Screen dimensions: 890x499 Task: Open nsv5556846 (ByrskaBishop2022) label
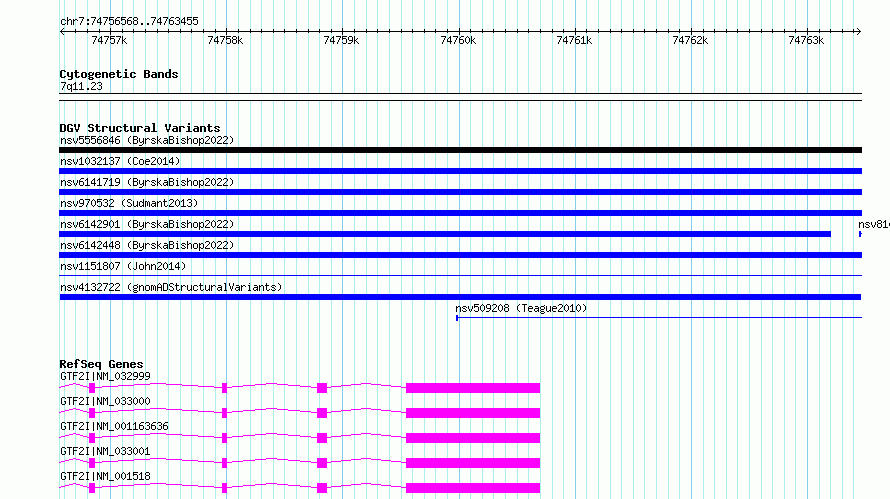(147, 140)
